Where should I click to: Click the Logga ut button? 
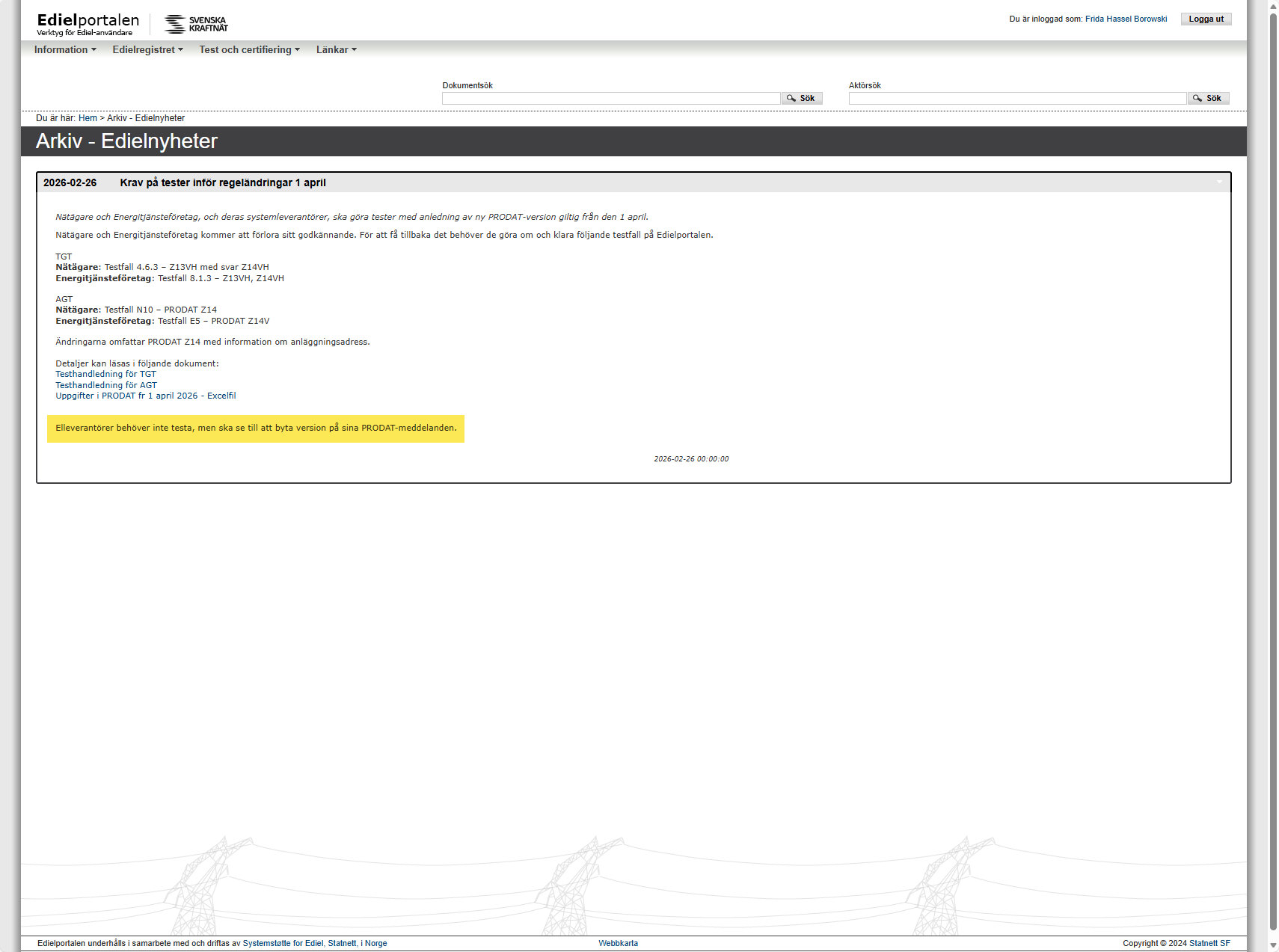[1206, 19]
